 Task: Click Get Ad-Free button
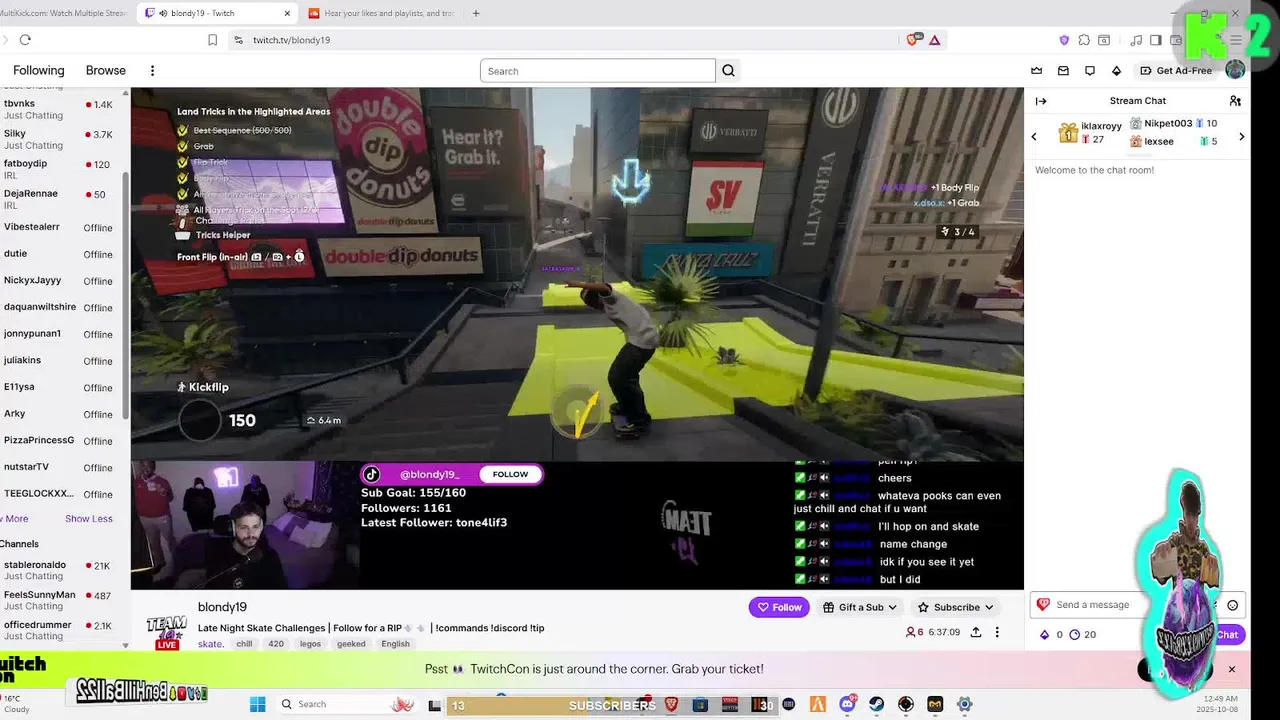click(x=1176, y=71)
